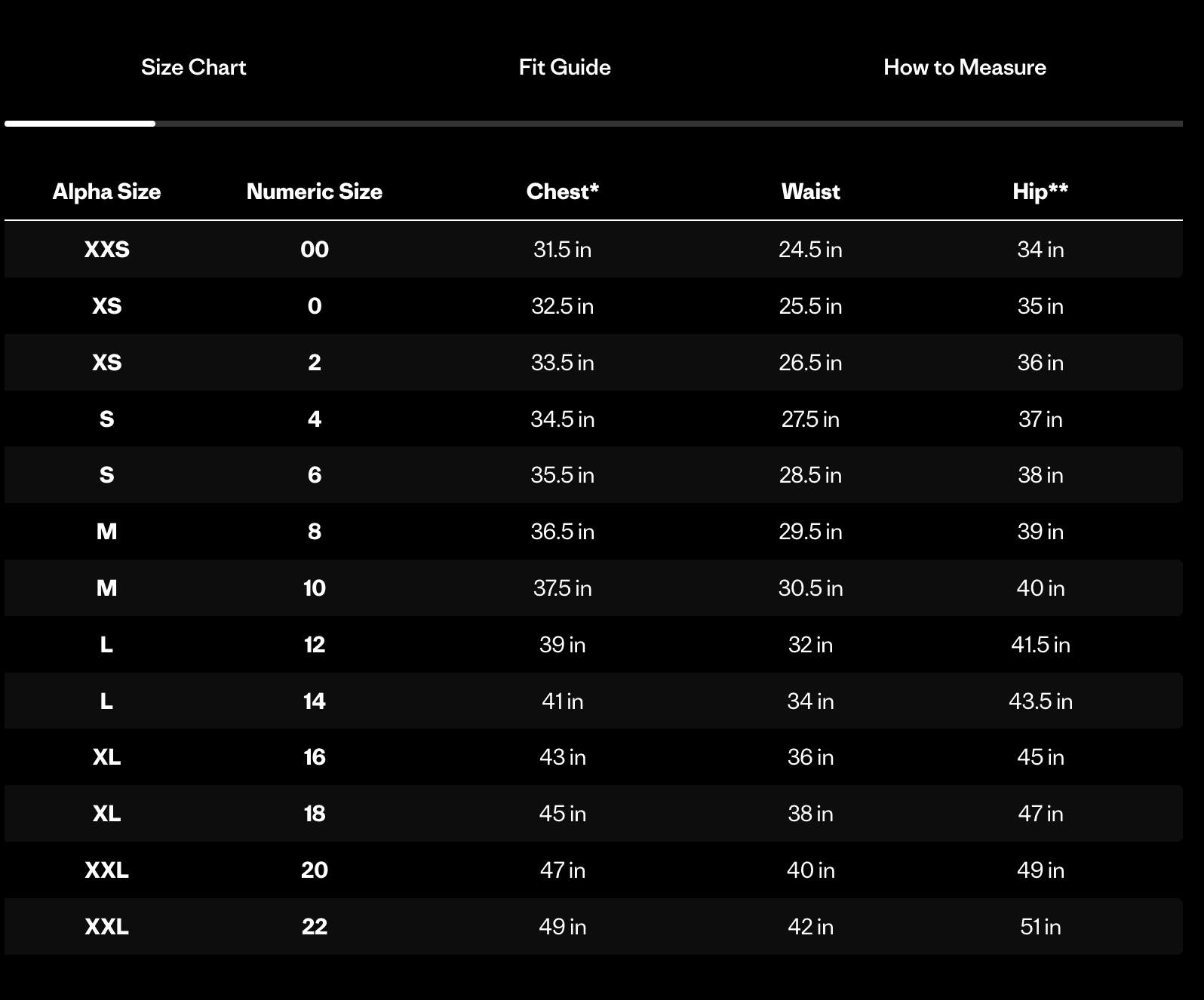The image size is (1204, 1000).
Task: Click numeric size 22 cell
Action: click(x=315, y=926)
